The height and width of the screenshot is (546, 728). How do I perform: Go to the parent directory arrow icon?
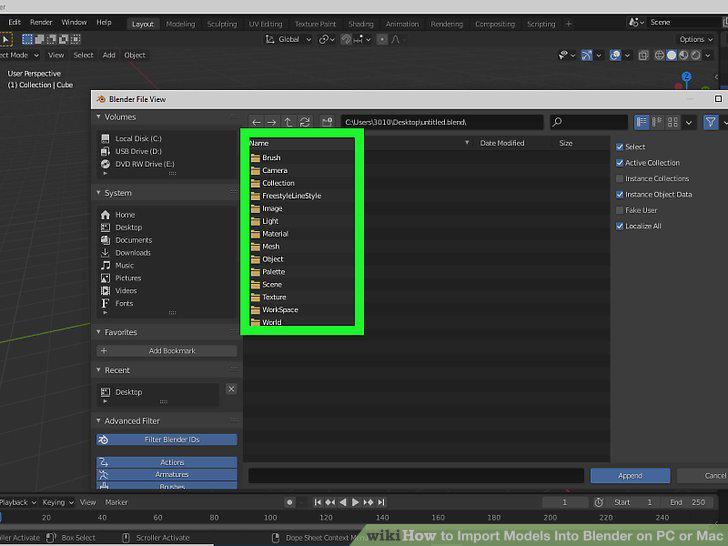pyautogui.click(x=288, y=122)
